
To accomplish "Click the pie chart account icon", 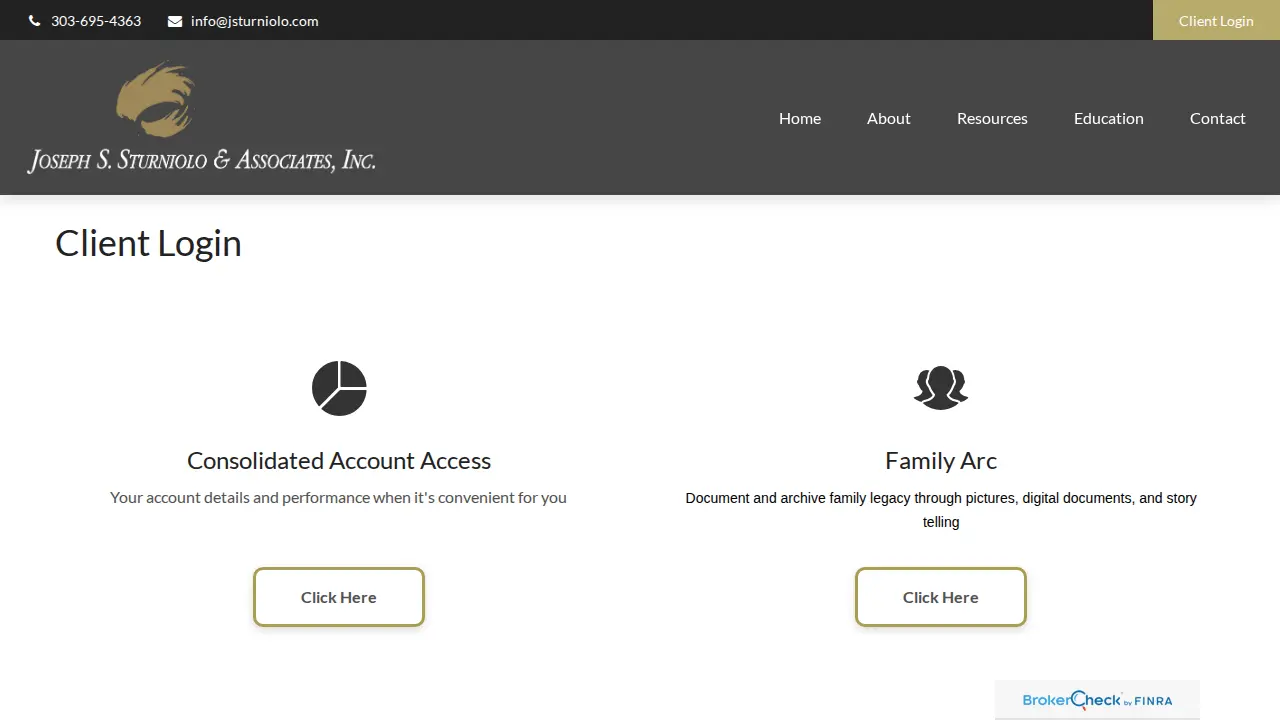I will point(339,388).
